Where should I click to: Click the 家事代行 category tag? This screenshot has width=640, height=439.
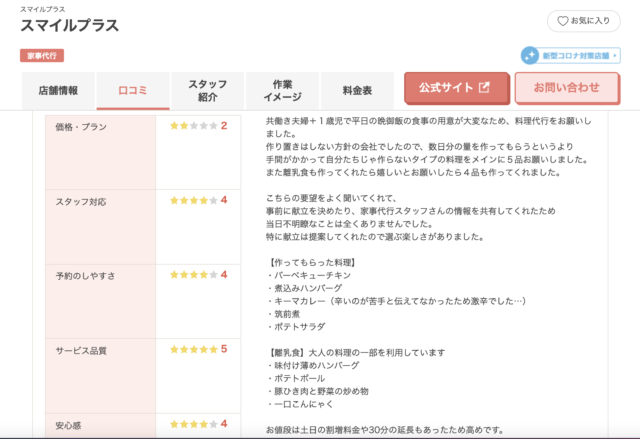pyautogui.click(x=41, y=56)
